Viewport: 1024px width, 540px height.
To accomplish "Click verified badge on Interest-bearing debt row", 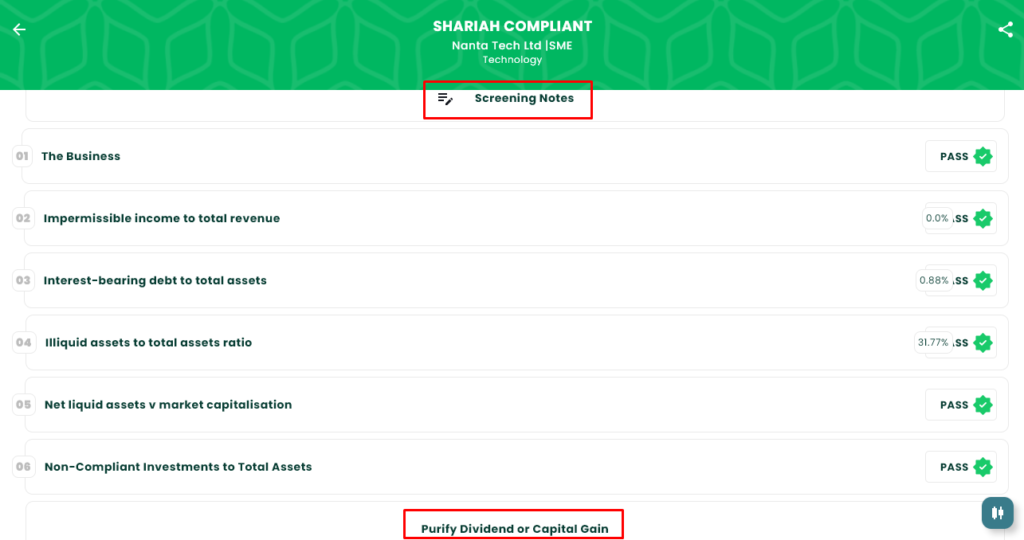I will tap(983, 281).
